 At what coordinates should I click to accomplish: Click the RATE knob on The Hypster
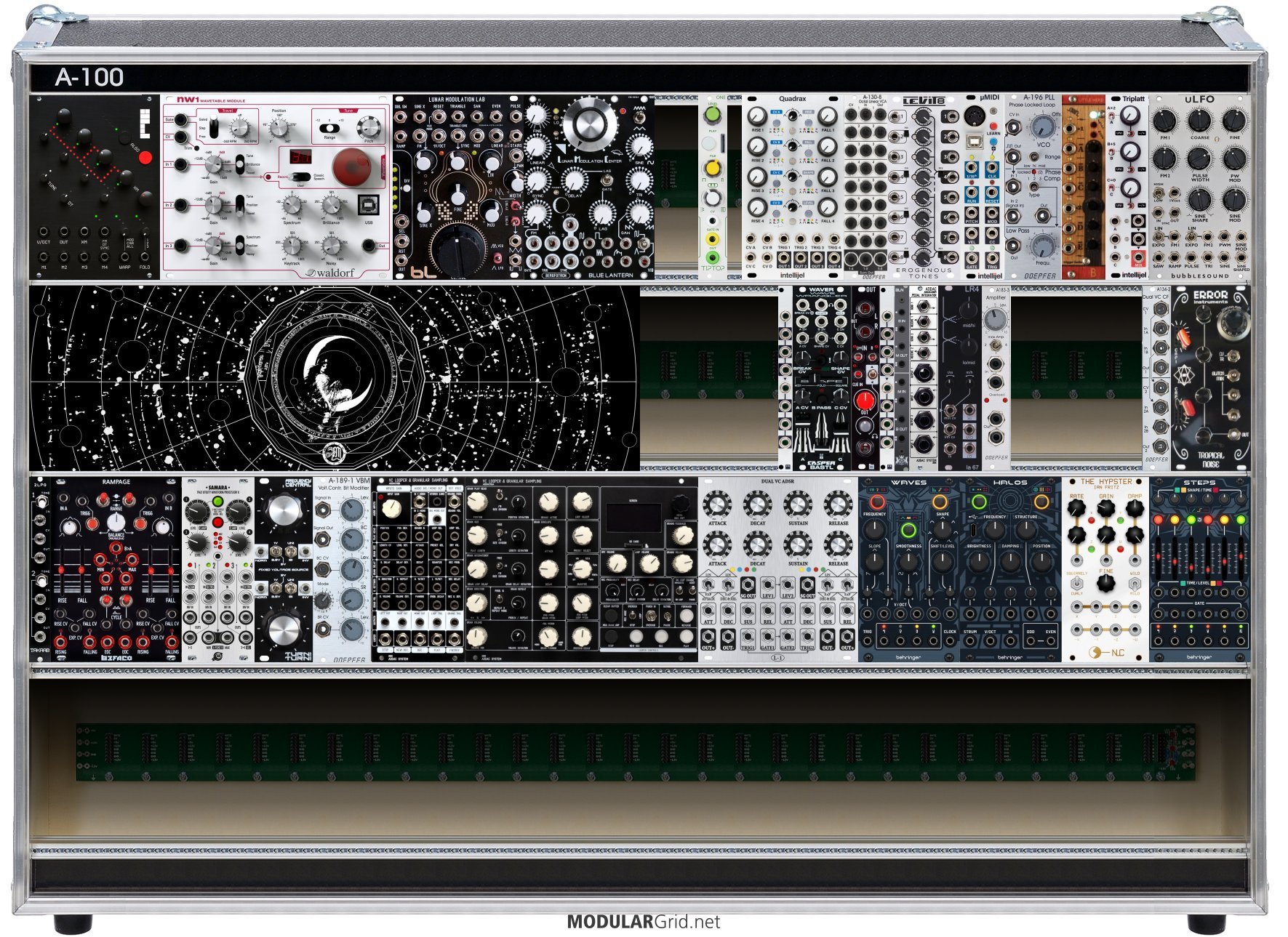pyautogui.click(x=1077, y=509)
